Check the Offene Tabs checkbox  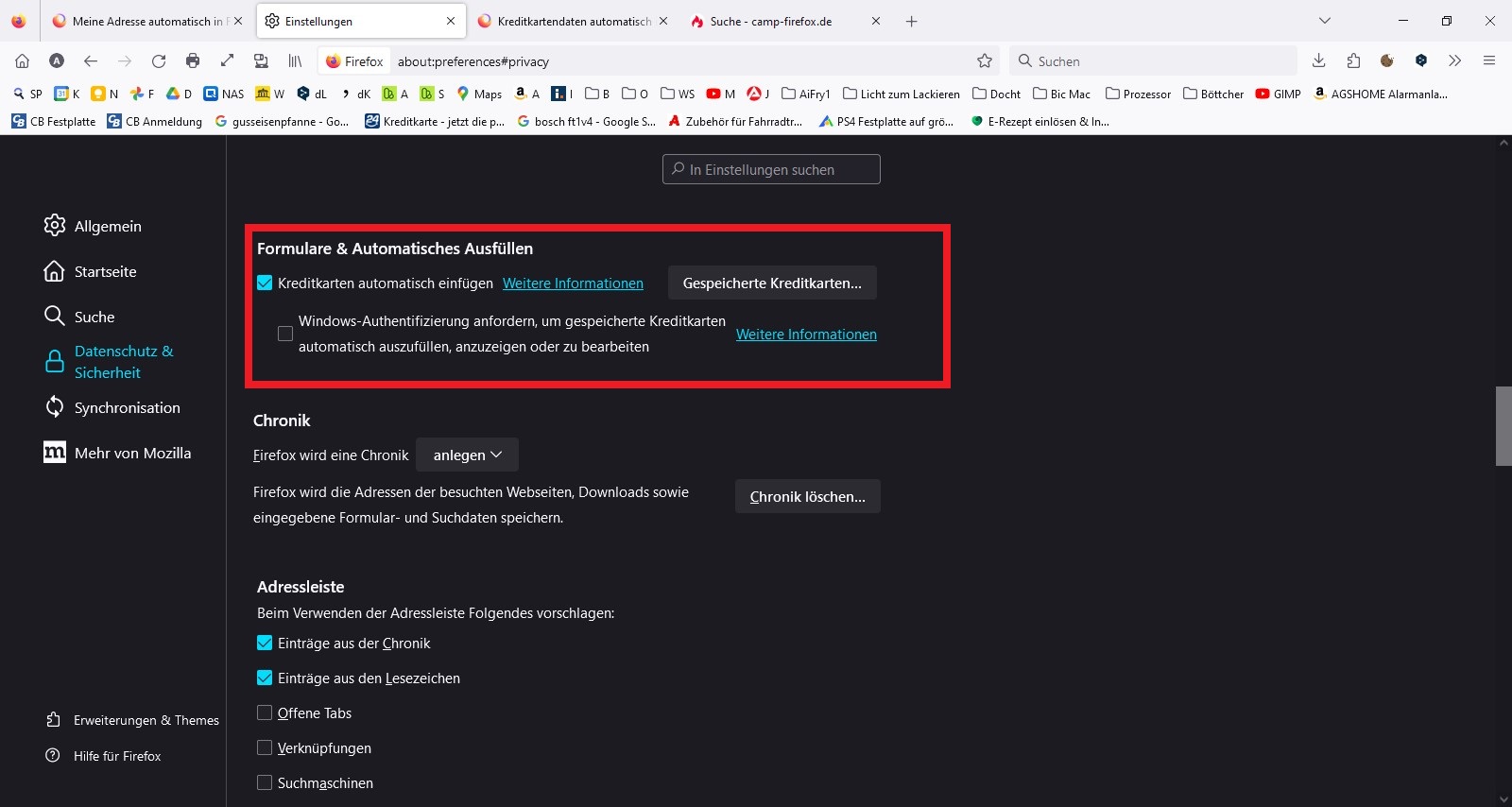(x=265, y=713)
